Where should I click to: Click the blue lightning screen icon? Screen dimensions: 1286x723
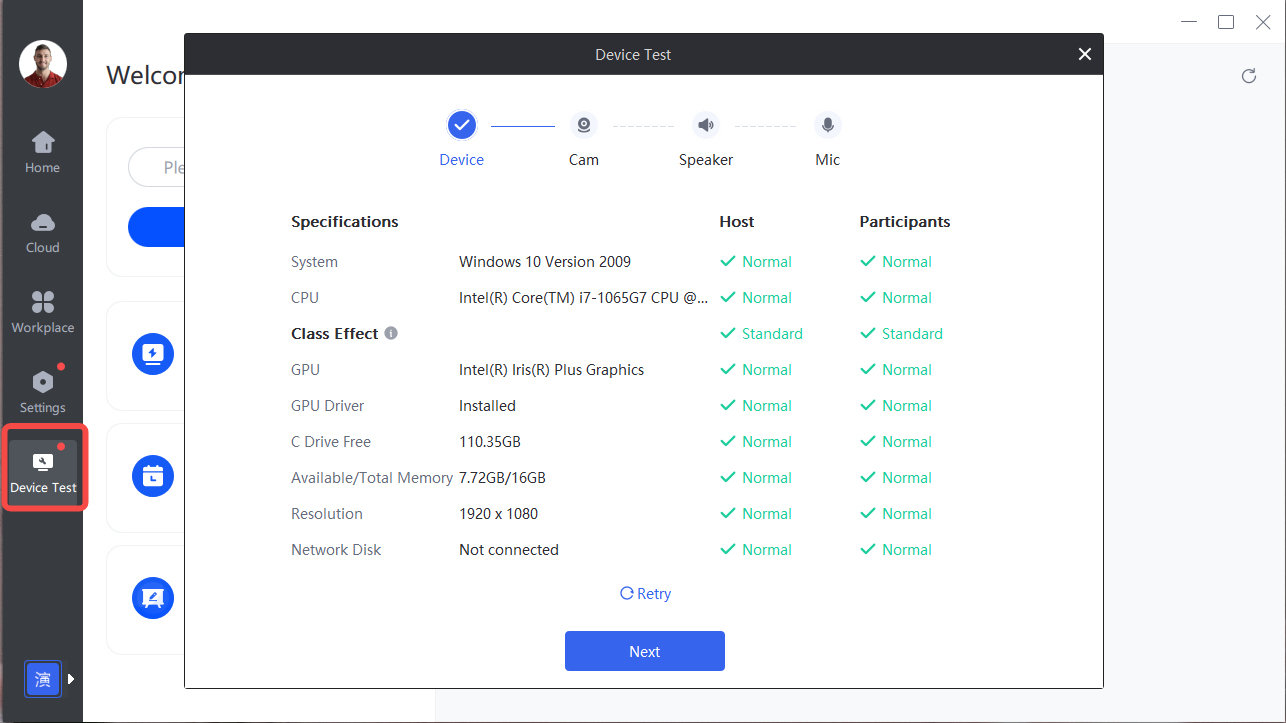click(x=153, y=354)
